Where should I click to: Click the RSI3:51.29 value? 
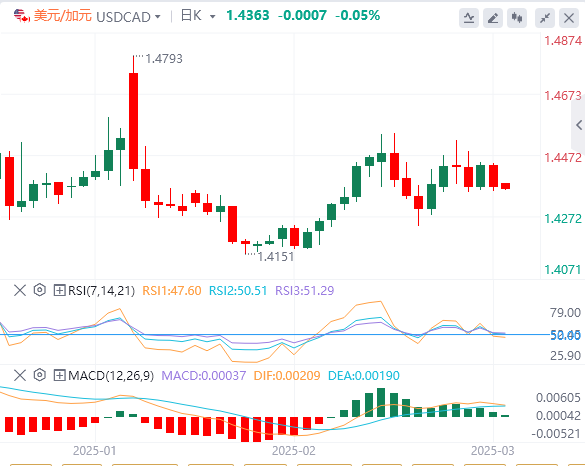[x=304, y=291]
